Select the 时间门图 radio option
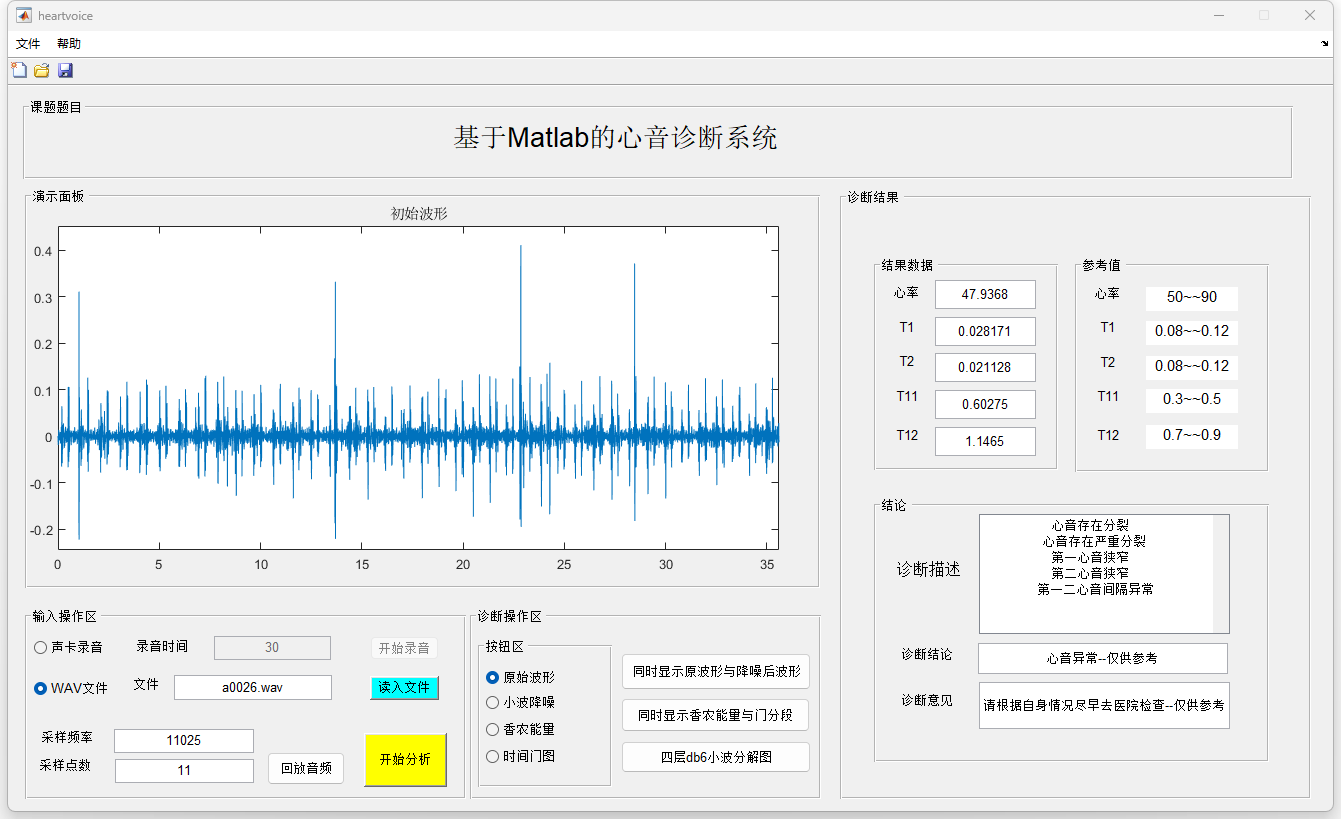Viewport: 1341px width, 819px height. coord(492,757)
